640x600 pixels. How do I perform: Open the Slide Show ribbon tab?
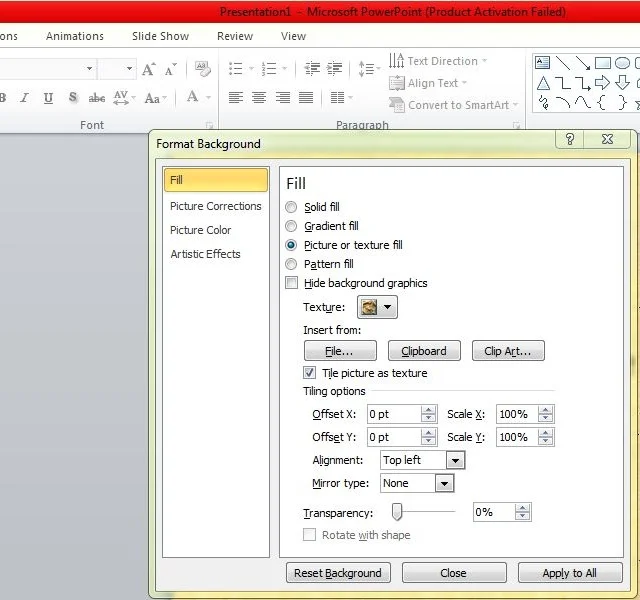160,36
